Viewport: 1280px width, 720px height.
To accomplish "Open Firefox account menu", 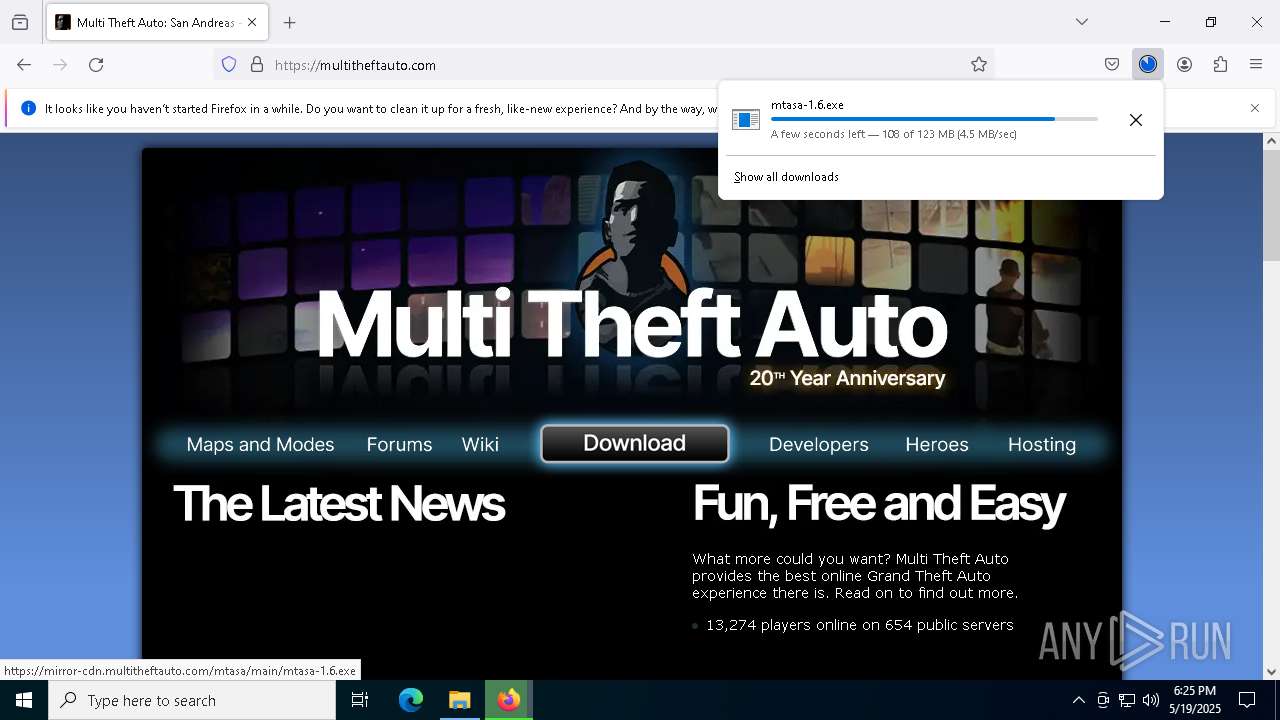I will [x=1184, y=65].
